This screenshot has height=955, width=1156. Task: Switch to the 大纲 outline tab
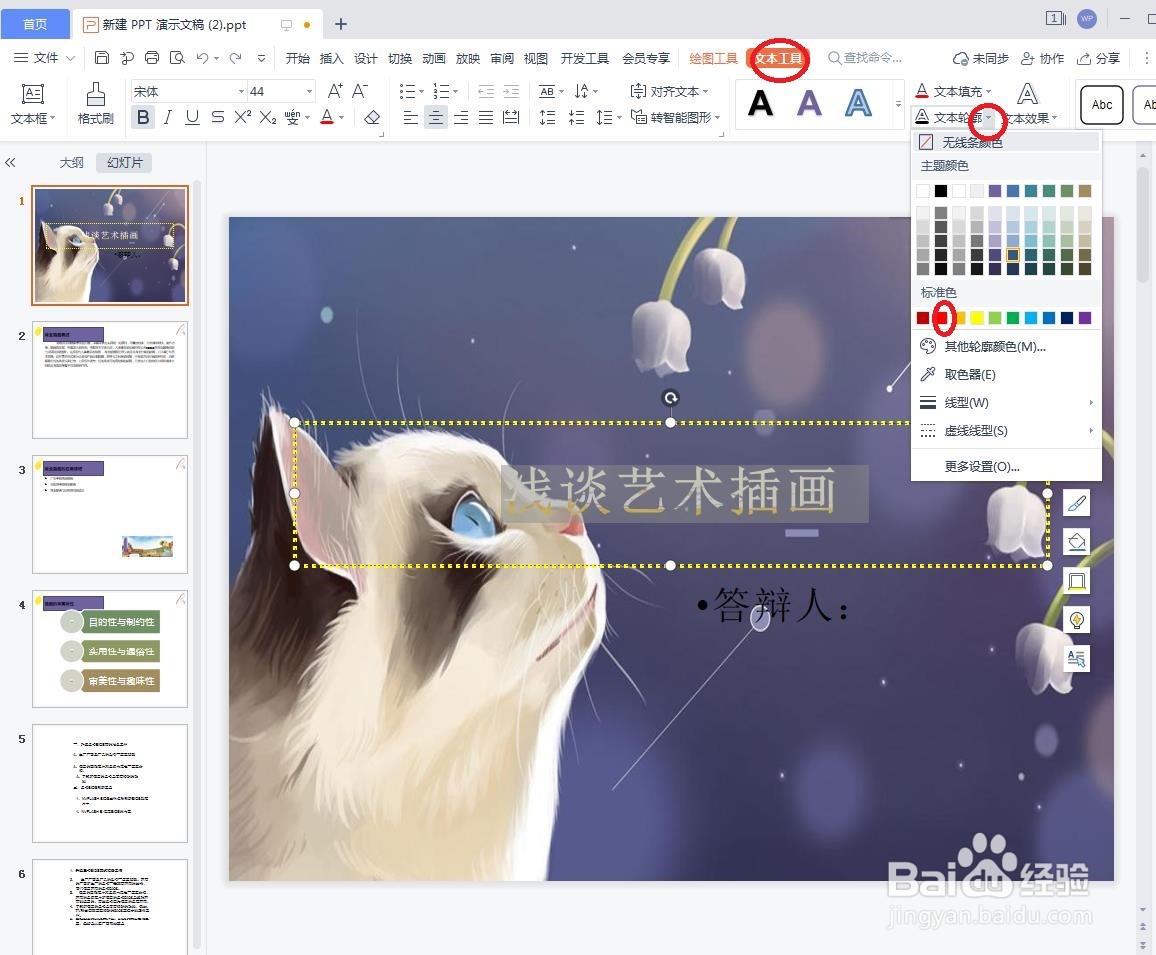tap(72, 162)
